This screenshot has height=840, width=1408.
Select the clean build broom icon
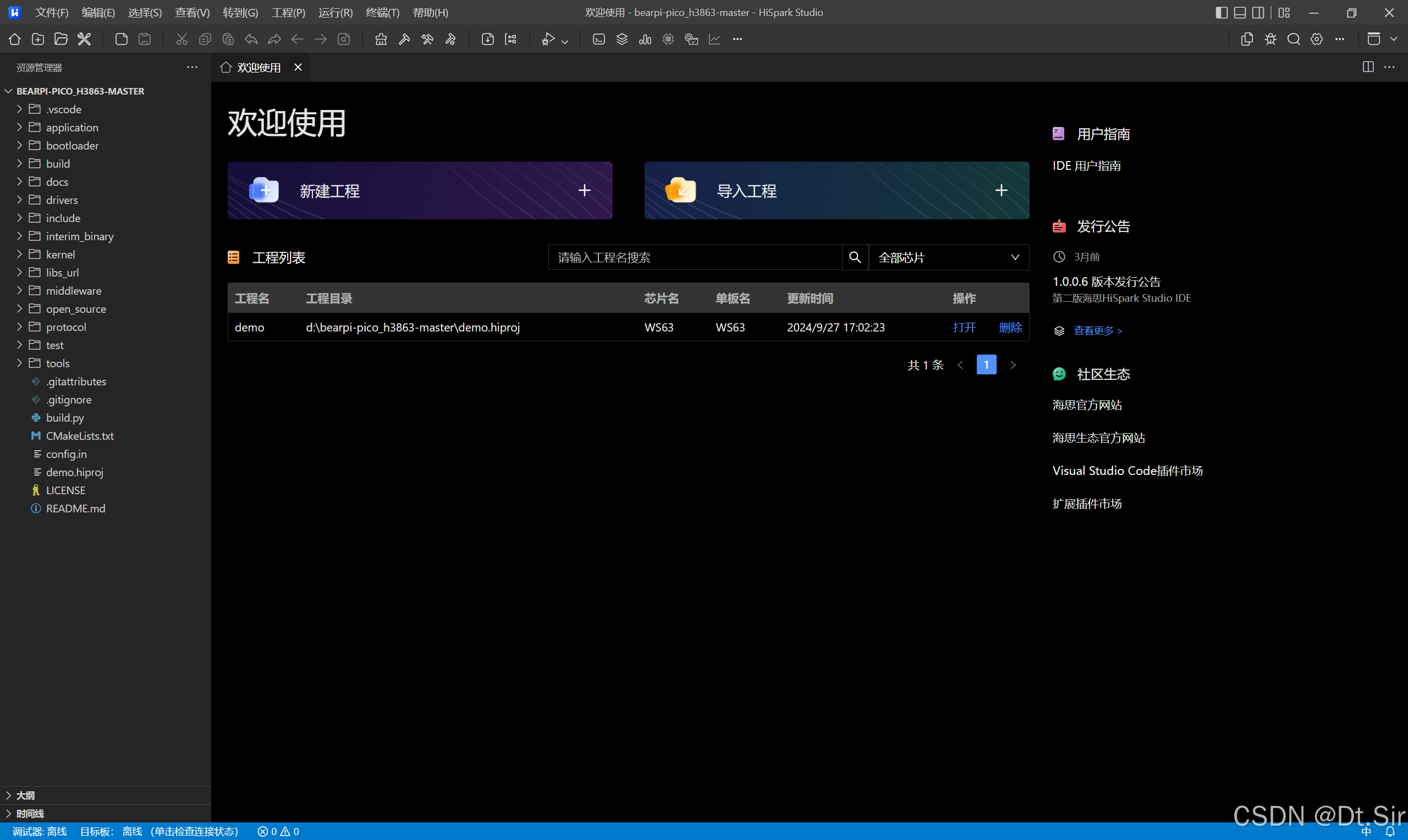(x=381, y=39)
